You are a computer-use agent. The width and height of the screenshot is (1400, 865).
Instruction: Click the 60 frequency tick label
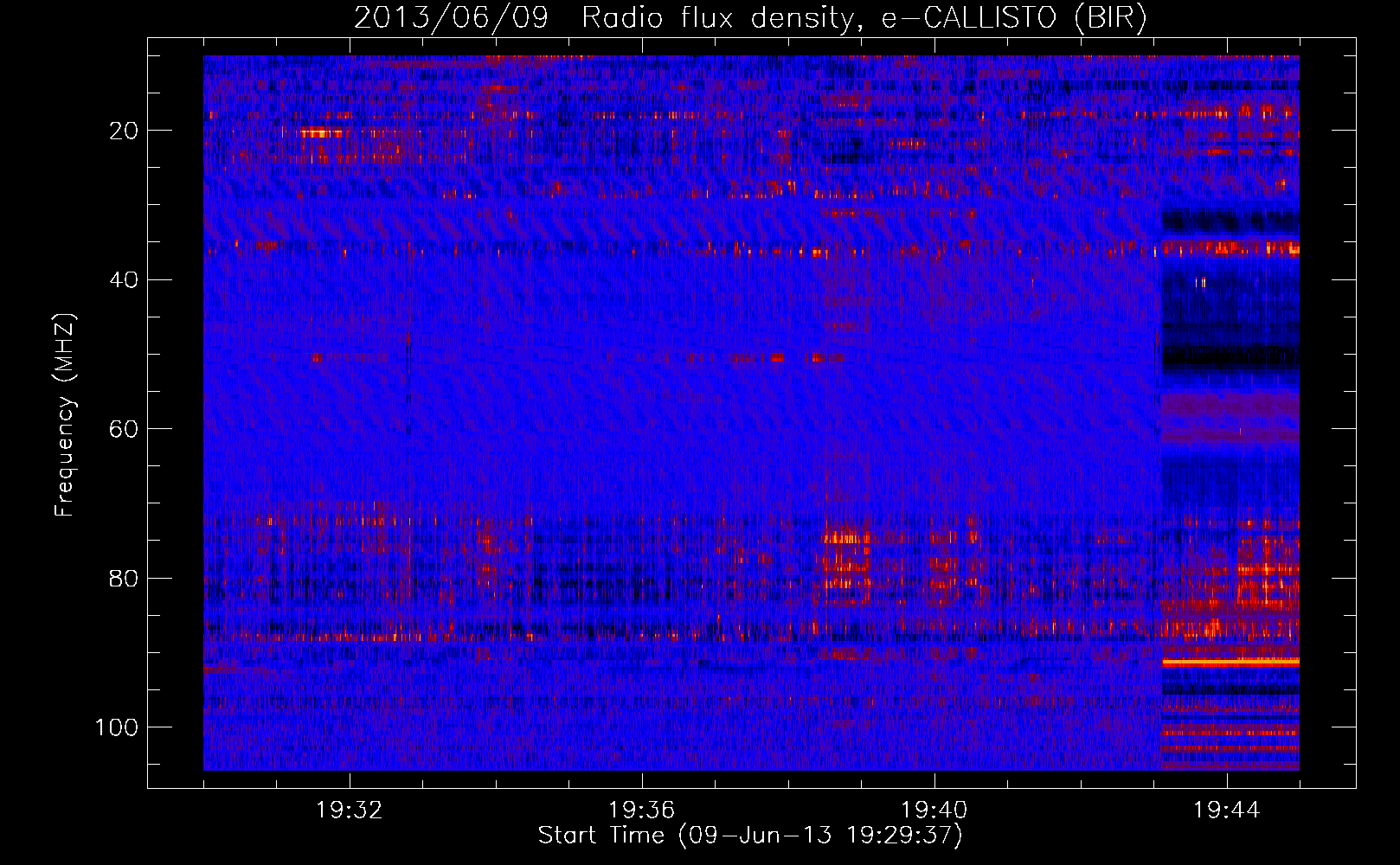click(125, 429)
